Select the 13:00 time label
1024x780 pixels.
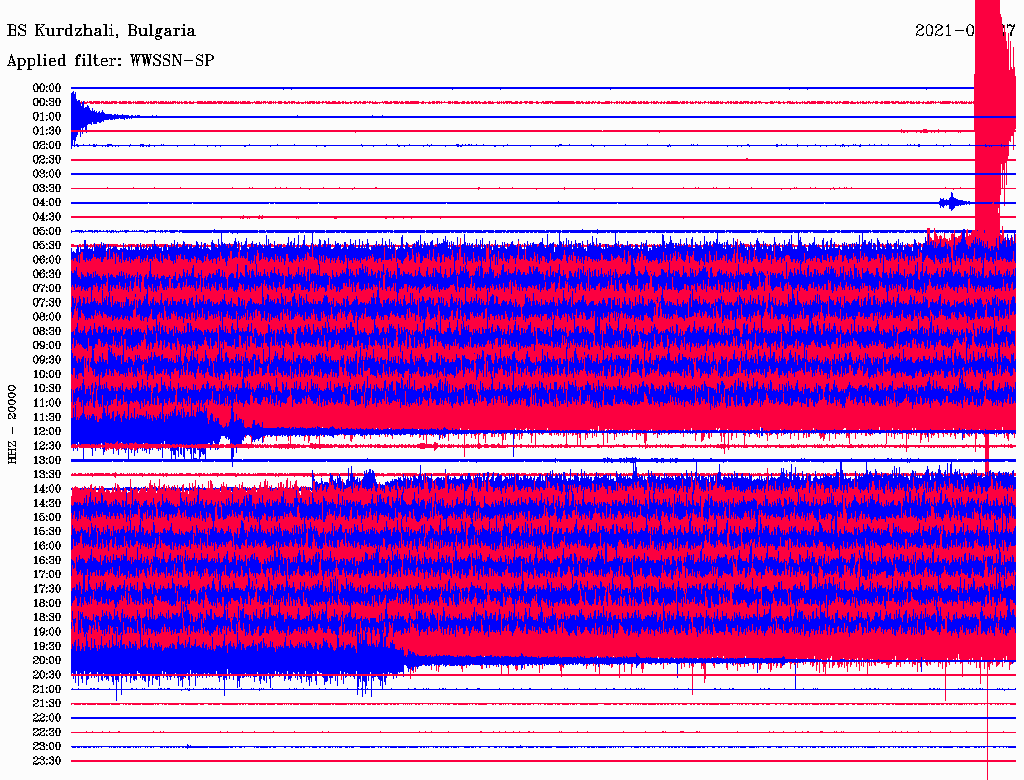(47, 460)
